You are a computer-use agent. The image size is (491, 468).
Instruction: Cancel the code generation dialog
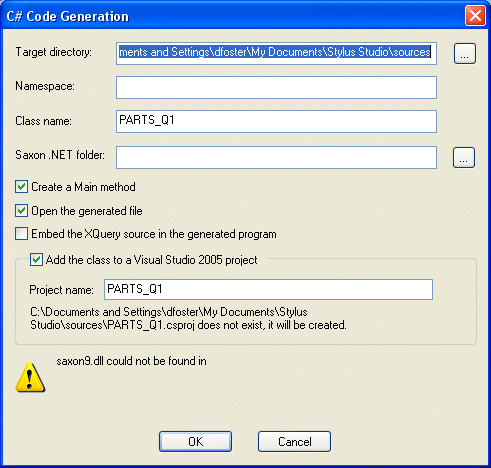[x=294, y=442]
